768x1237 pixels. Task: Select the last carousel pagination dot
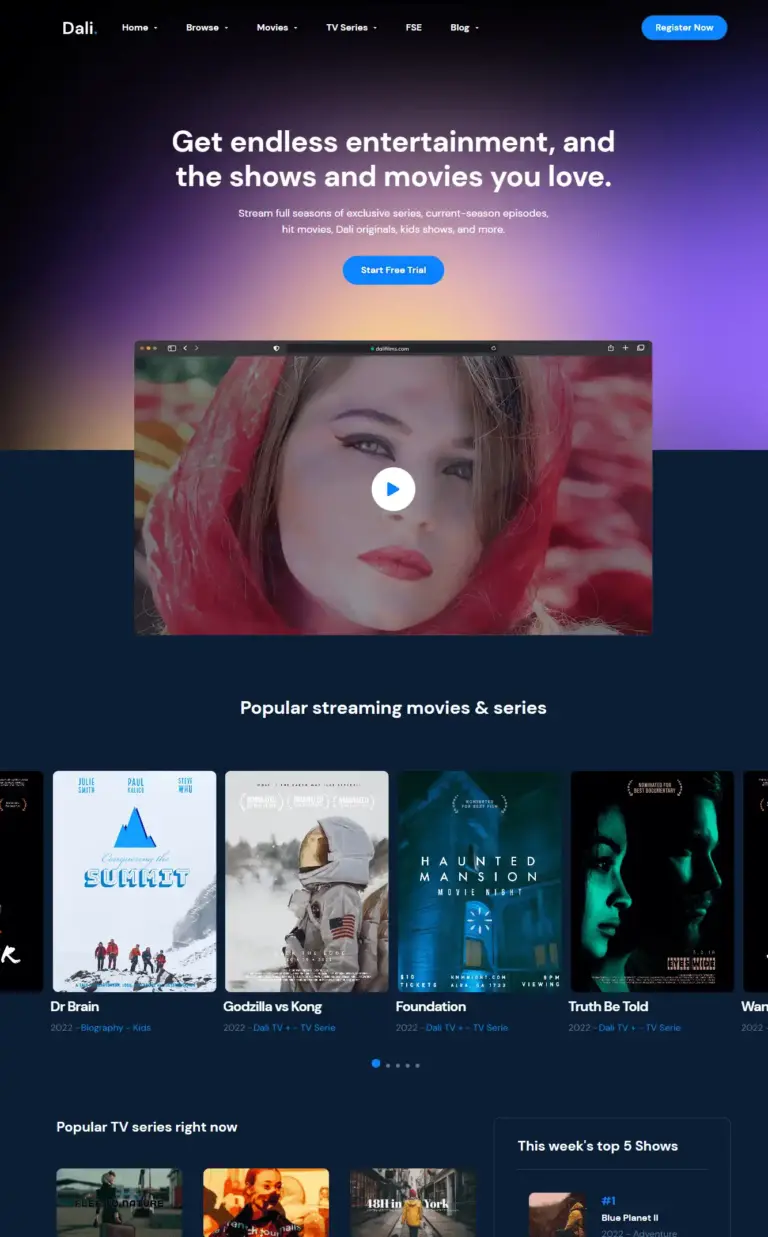coord(417,1065)
